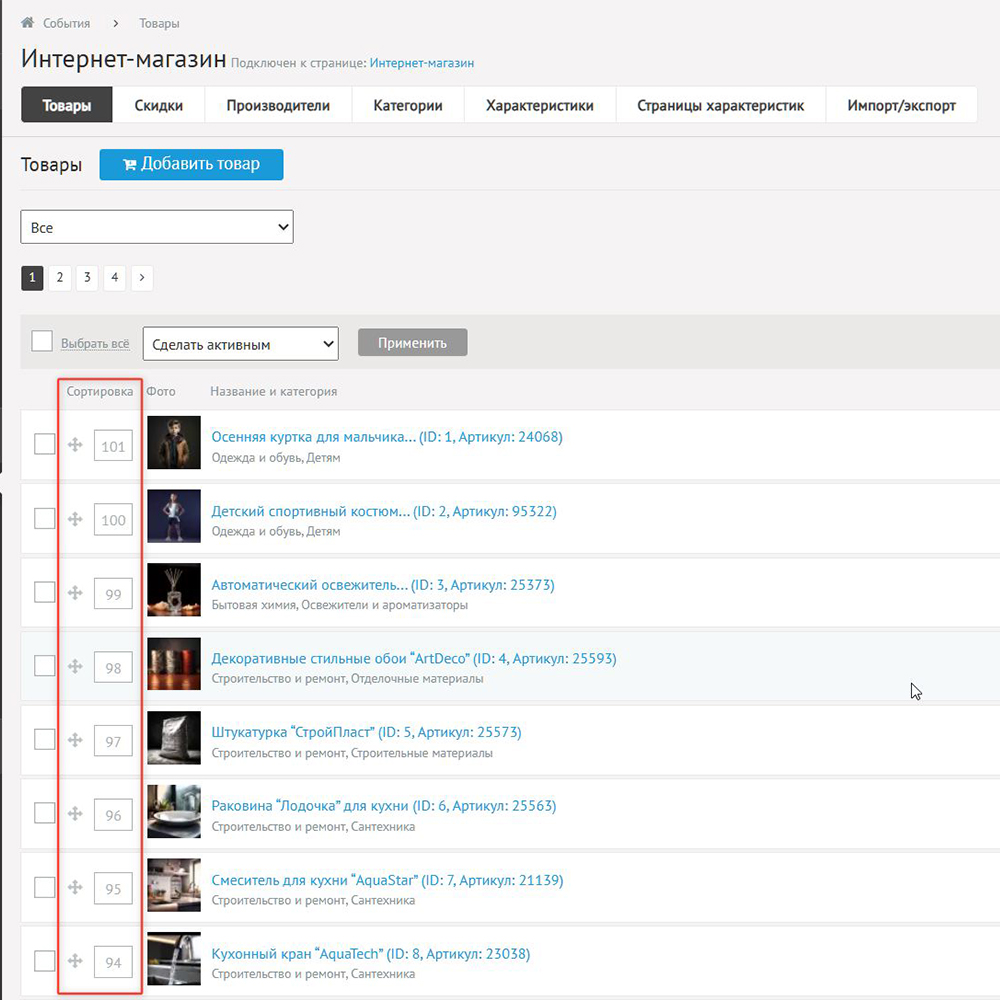Click drag handle for Штукатурка СтройПласт row
1000x1000 pixels.
75,740
